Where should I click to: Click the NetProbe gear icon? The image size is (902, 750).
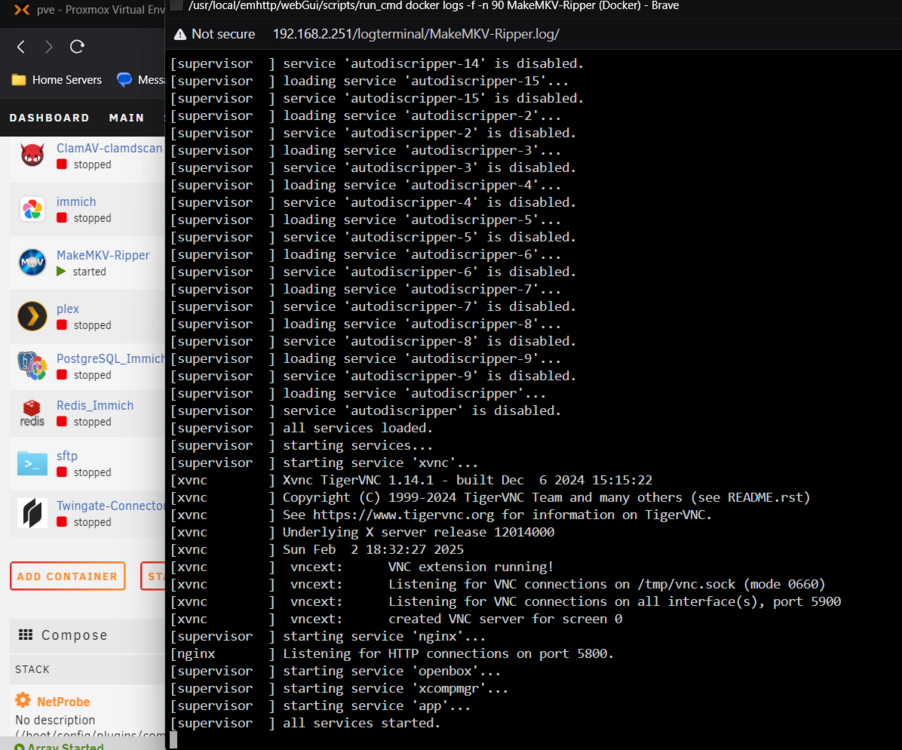[23, 701]
